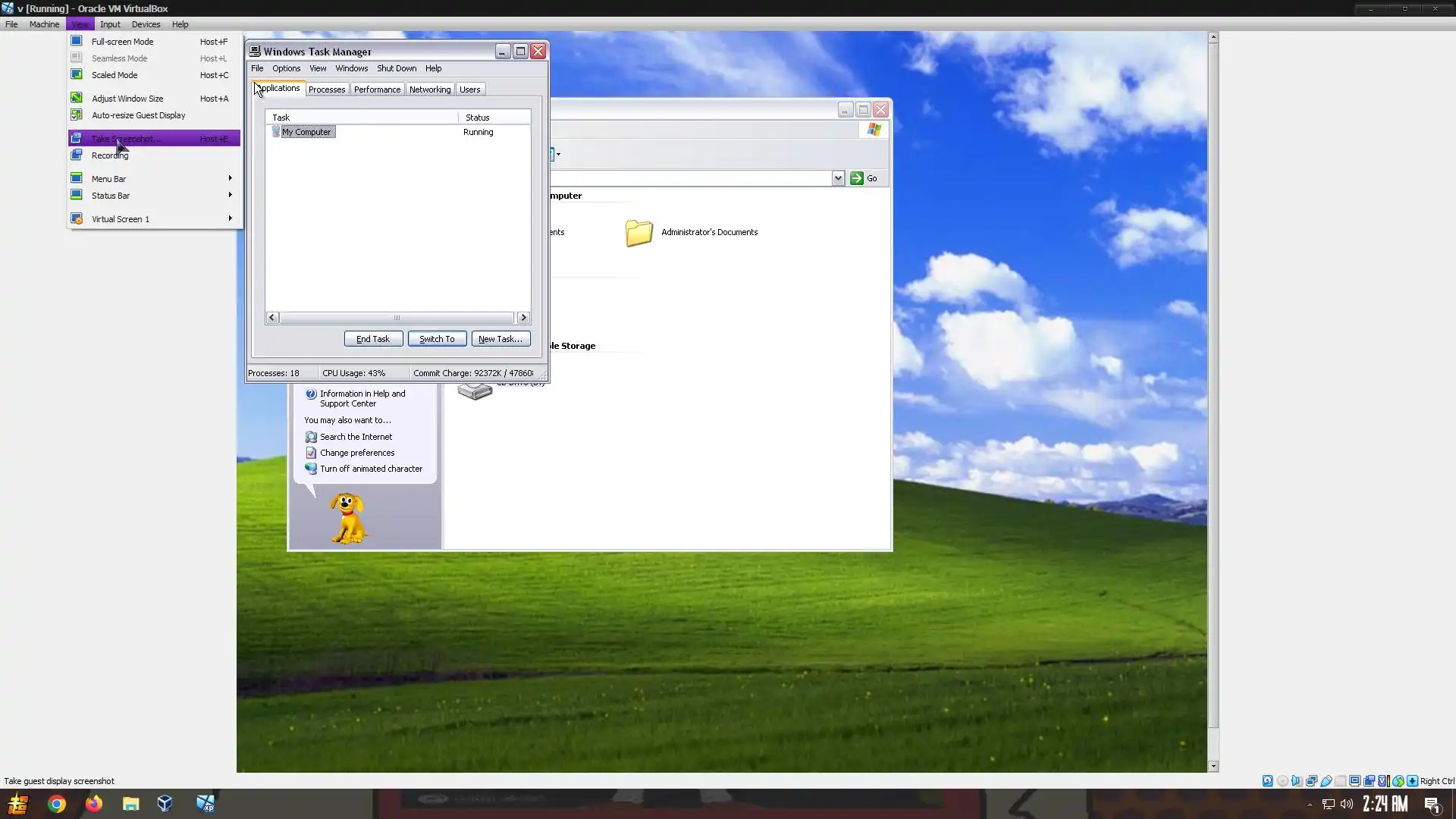Viewport: 1456px width, 819px height.
Task: Click the audio status bar indicator
Action: tap(1297, 781)
